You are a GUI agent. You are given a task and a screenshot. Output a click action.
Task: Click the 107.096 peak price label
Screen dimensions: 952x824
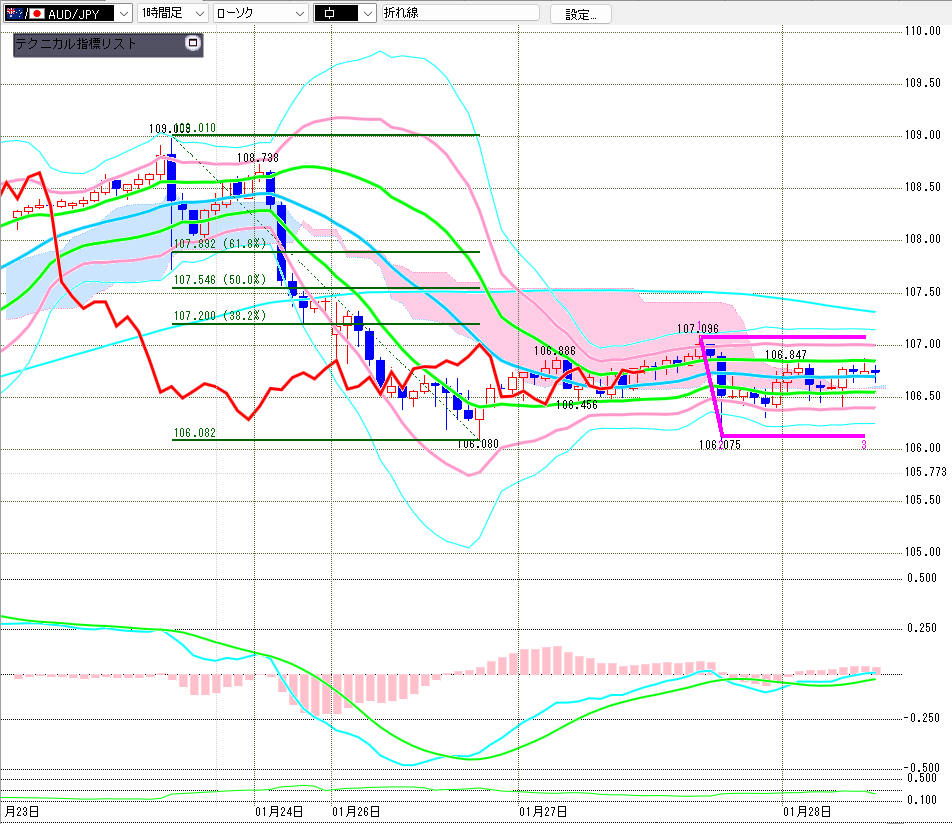697,328
